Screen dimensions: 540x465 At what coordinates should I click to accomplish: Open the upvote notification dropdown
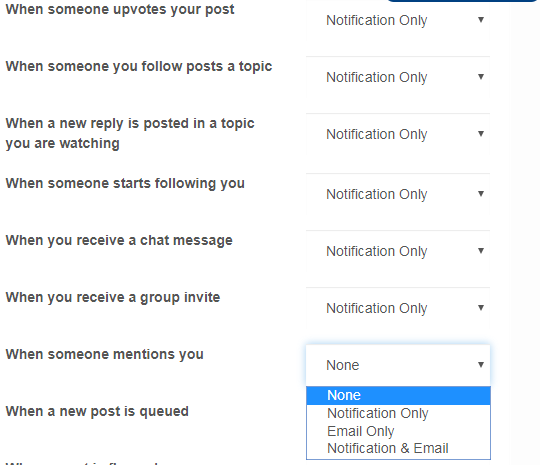tap(398, 20)
